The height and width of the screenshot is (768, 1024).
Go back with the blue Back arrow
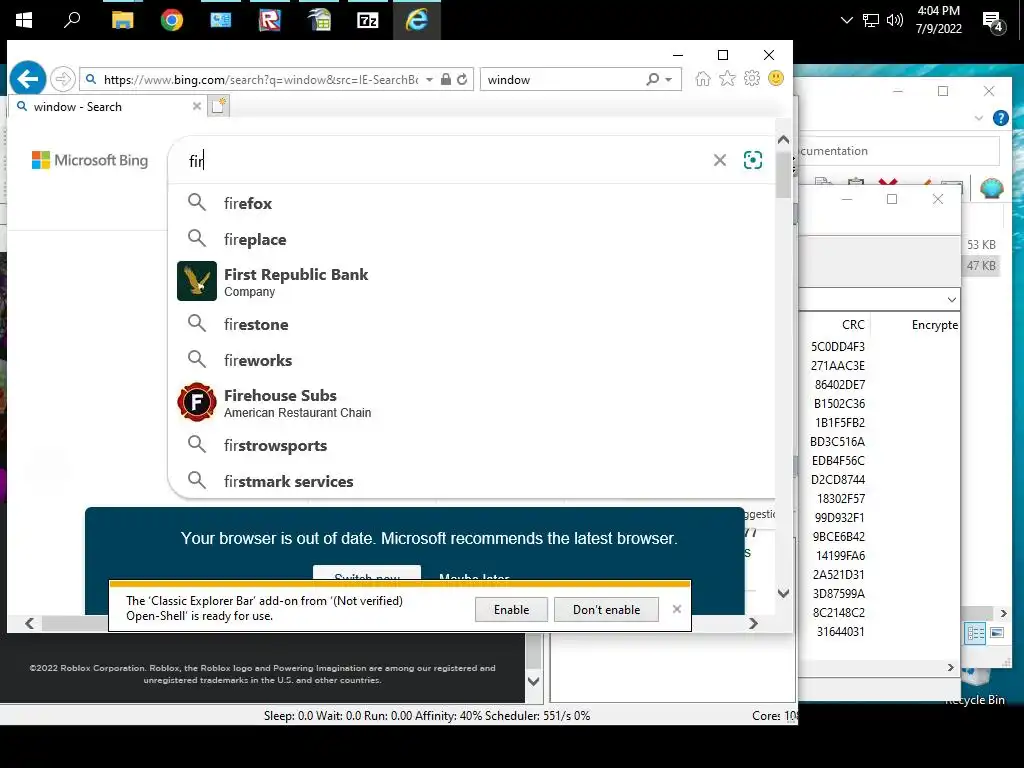click(x=27, y=79)
